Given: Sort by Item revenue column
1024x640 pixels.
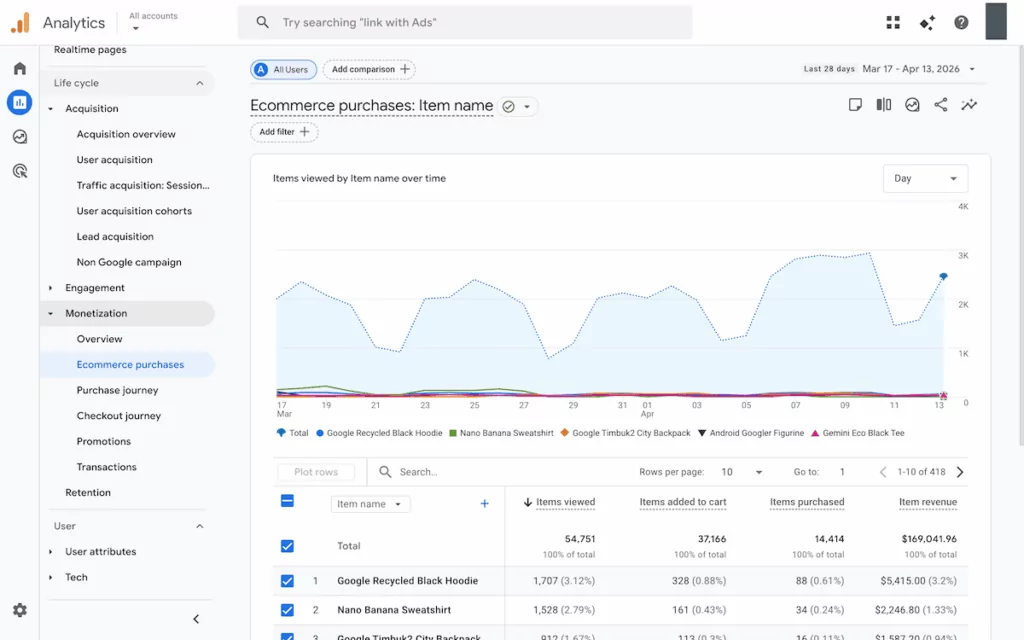Looking at the screenshot, I should (x=927, y=502).
